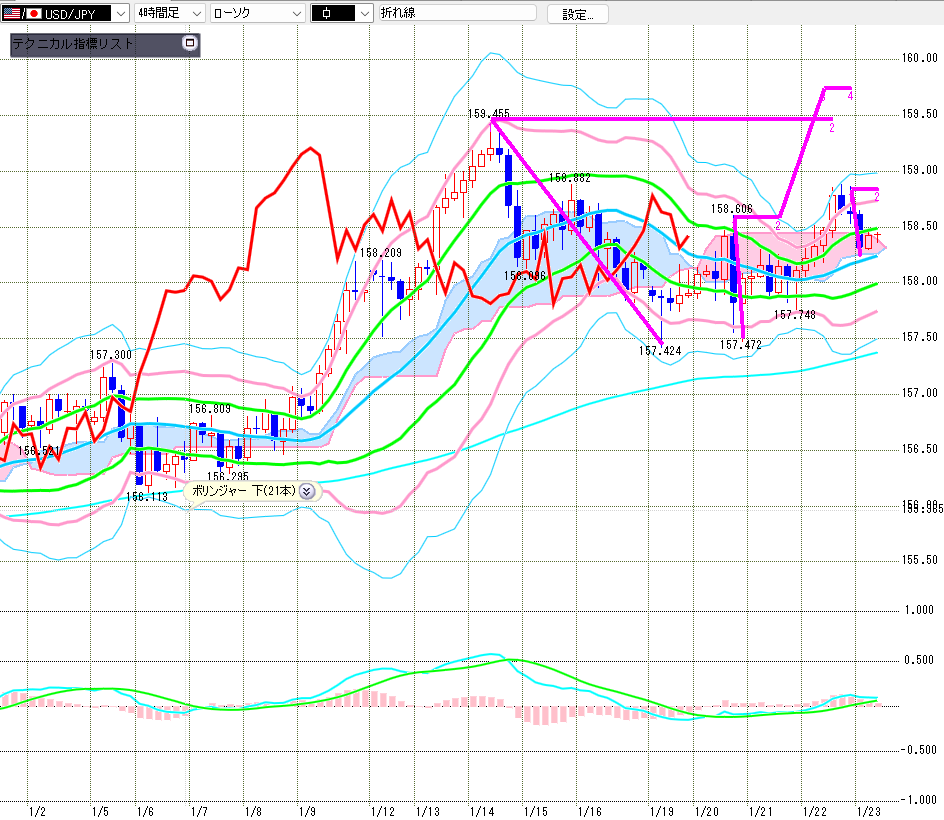Click the 158.606 price label
The height and width of the screenshot is (820, 944).
pos(732,209)
